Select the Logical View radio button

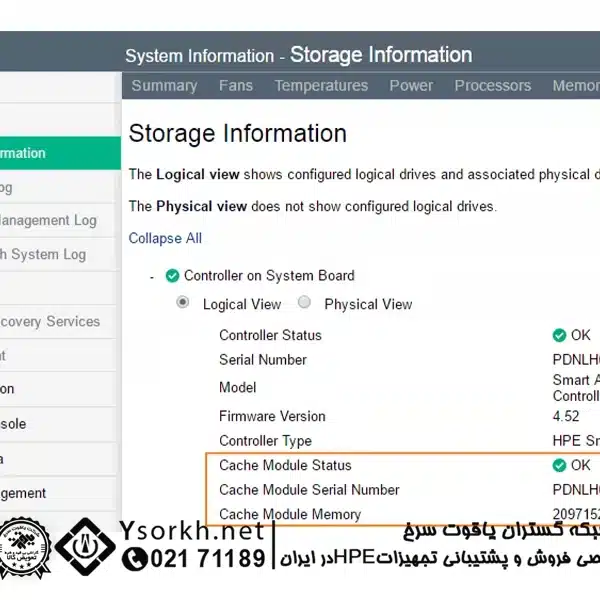pyautogui.click(x=183, y=303)
